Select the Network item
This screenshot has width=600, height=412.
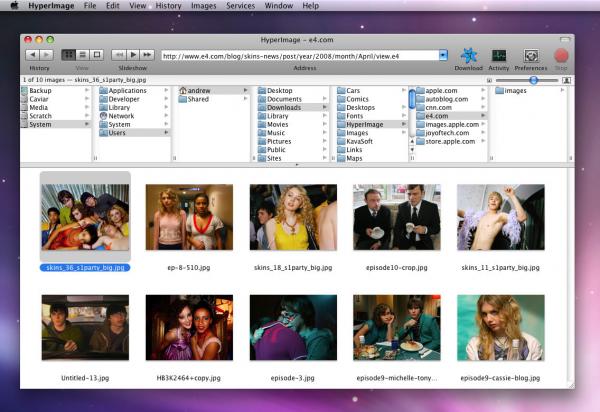[x=134, y=116]
